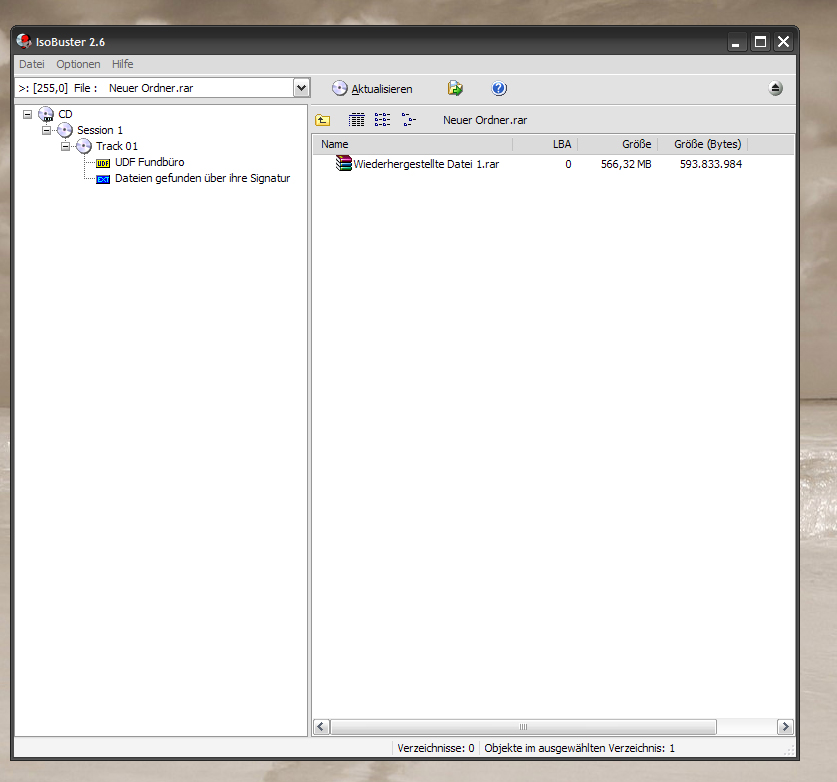The width and height of the screenshot is (837, 782).
Task: Switch to details list view icon
Action: pos(357,120)
